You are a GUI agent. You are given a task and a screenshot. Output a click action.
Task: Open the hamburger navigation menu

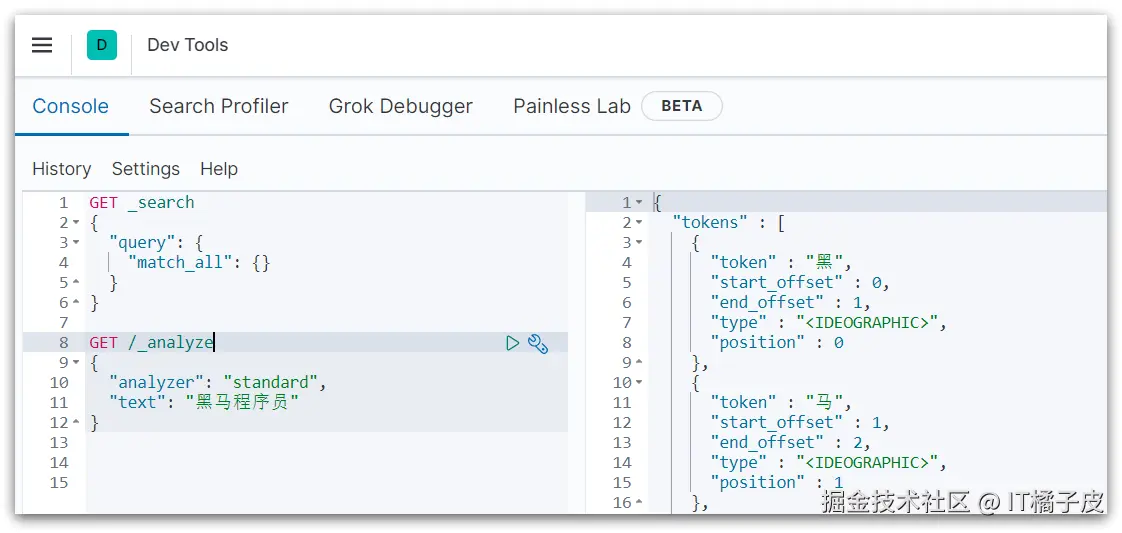pyautogui.click(x=42, y=45)
